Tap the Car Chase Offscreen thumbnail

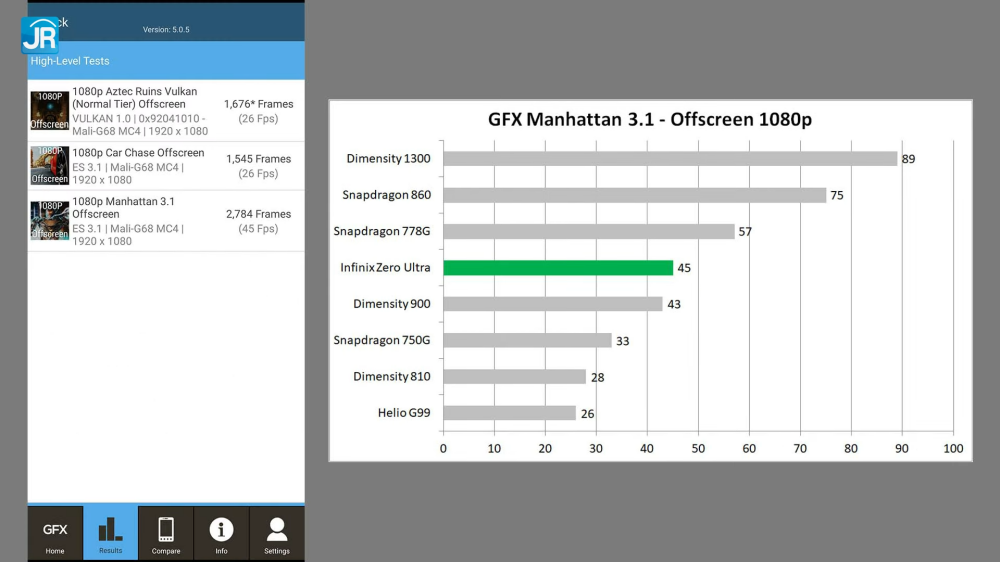pyautogui.click(x=49, y=165)
